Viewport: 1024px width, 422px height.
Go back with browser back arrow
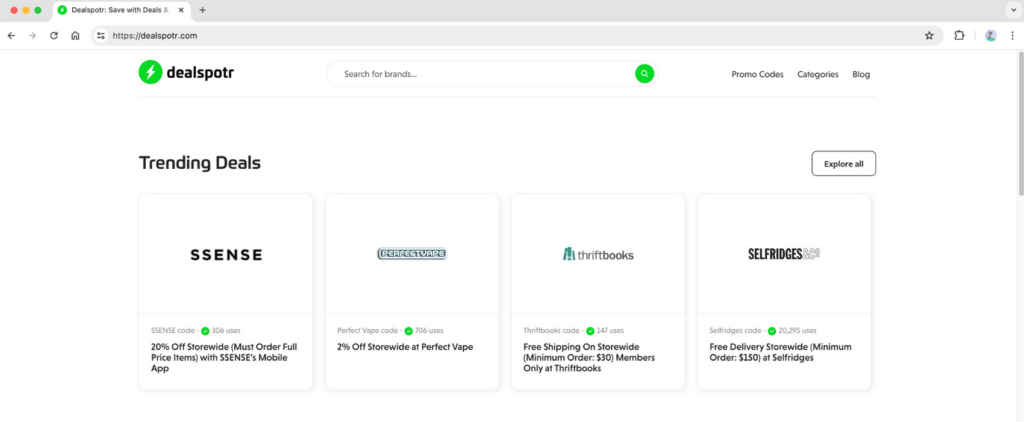[x=11, y=36]
